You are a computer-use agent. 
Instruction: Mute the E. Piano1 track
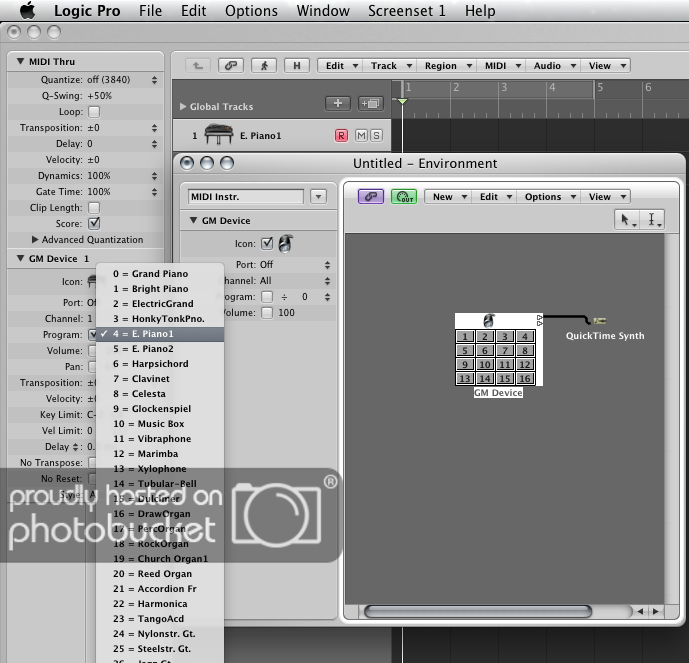pos(361,135)
